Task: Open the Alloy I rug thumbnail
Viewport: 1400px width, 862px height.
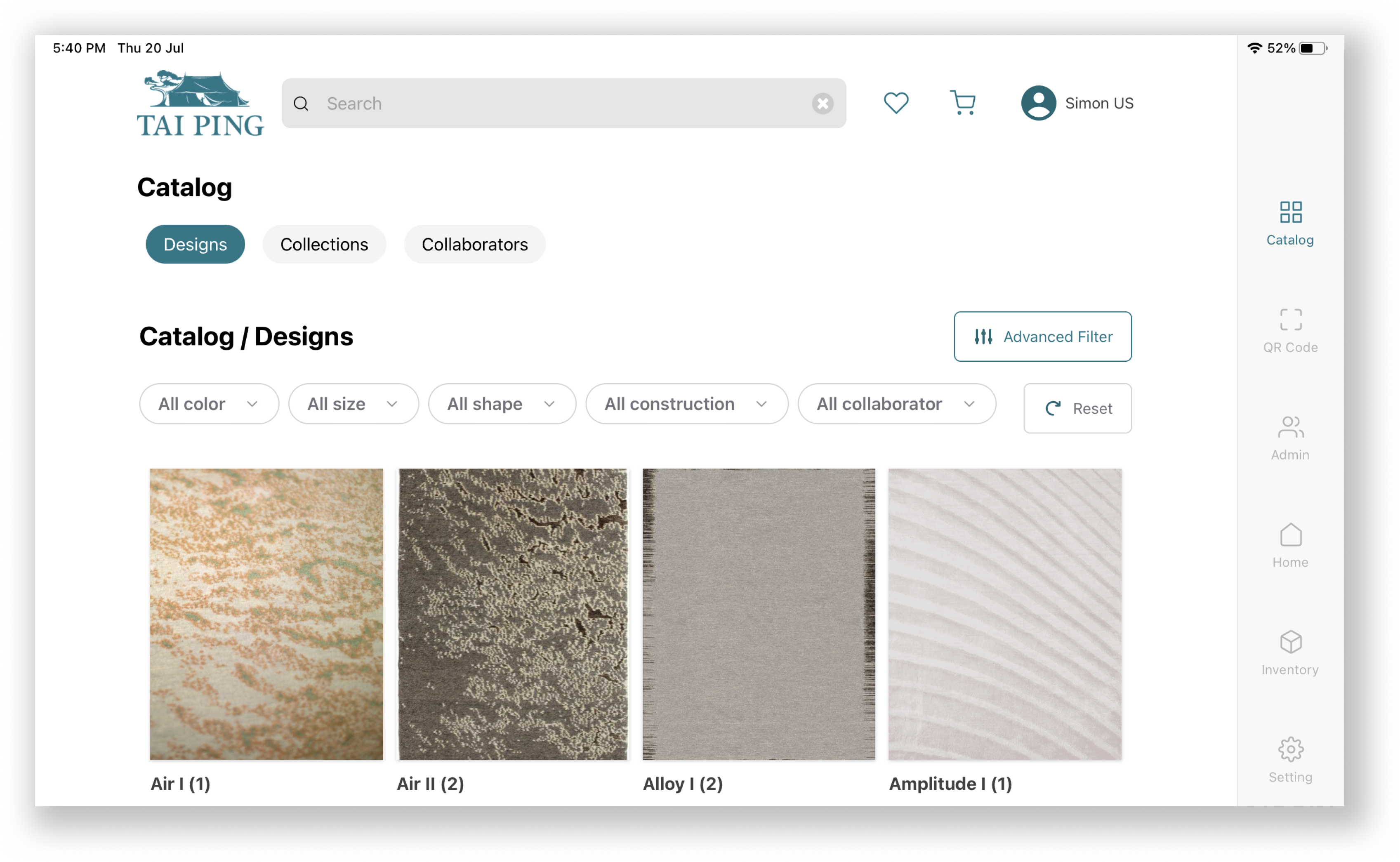Action: coord(759,614)
